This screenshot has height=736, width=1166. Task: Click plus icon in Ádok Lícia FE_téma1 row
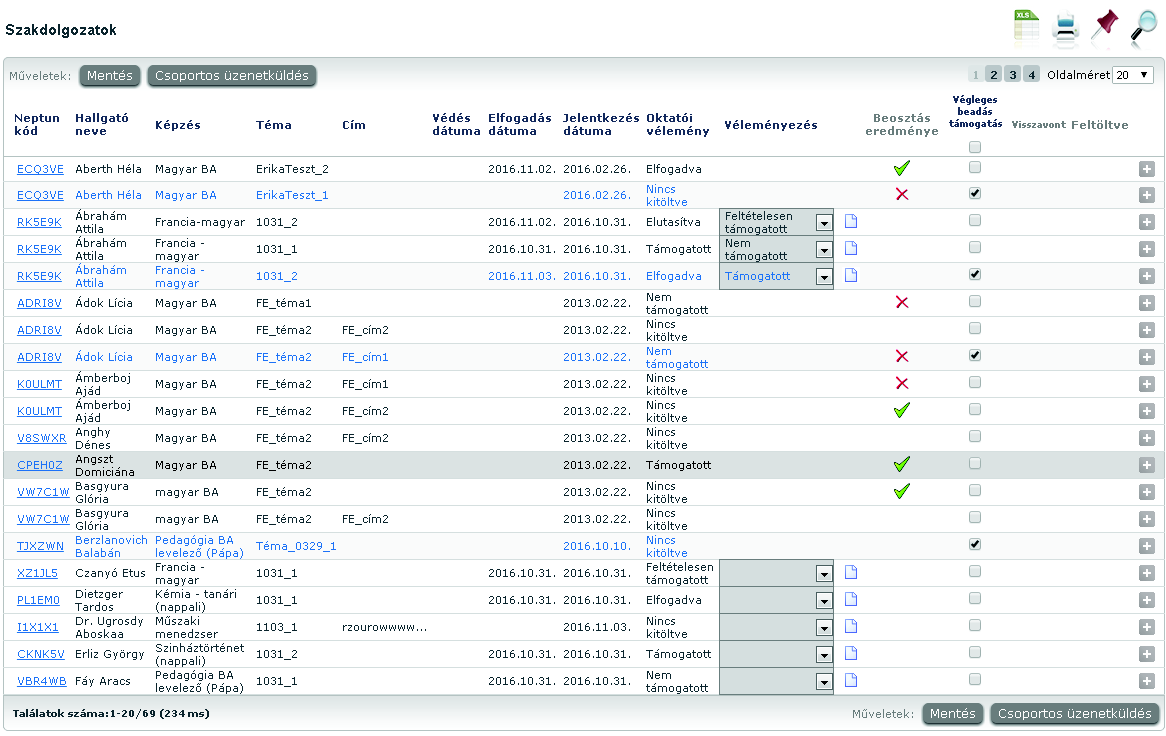pos(1147,303)
